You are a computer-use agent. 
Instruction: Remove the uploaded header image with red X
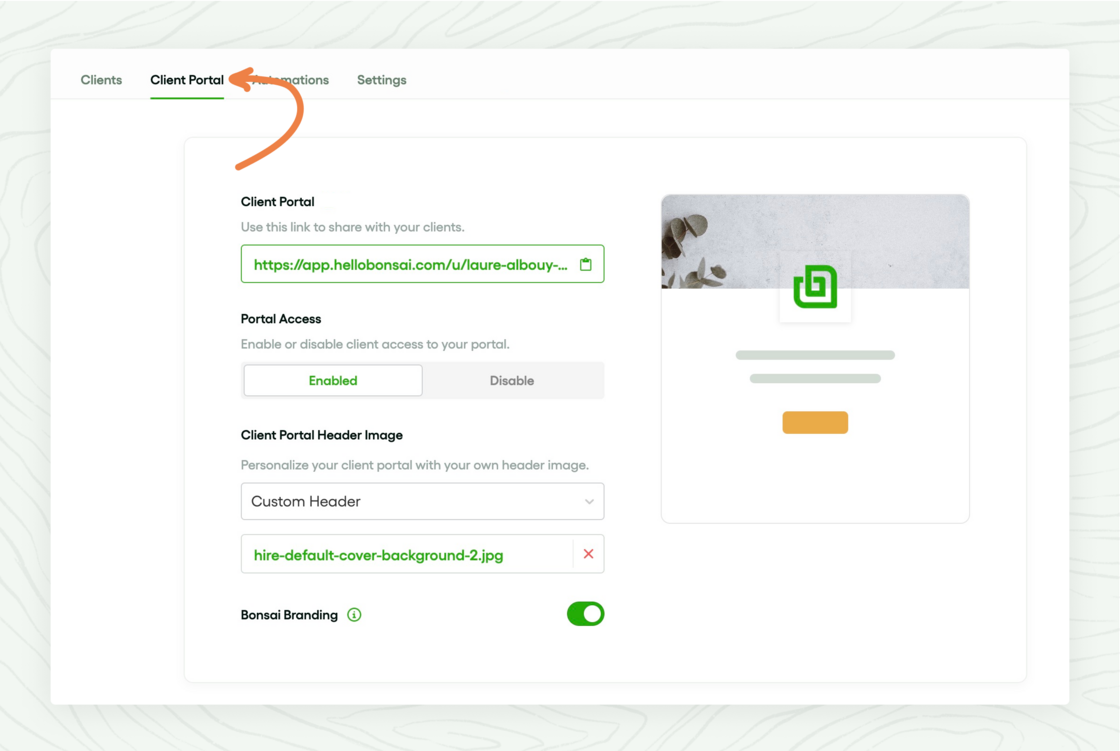(588, 554)
